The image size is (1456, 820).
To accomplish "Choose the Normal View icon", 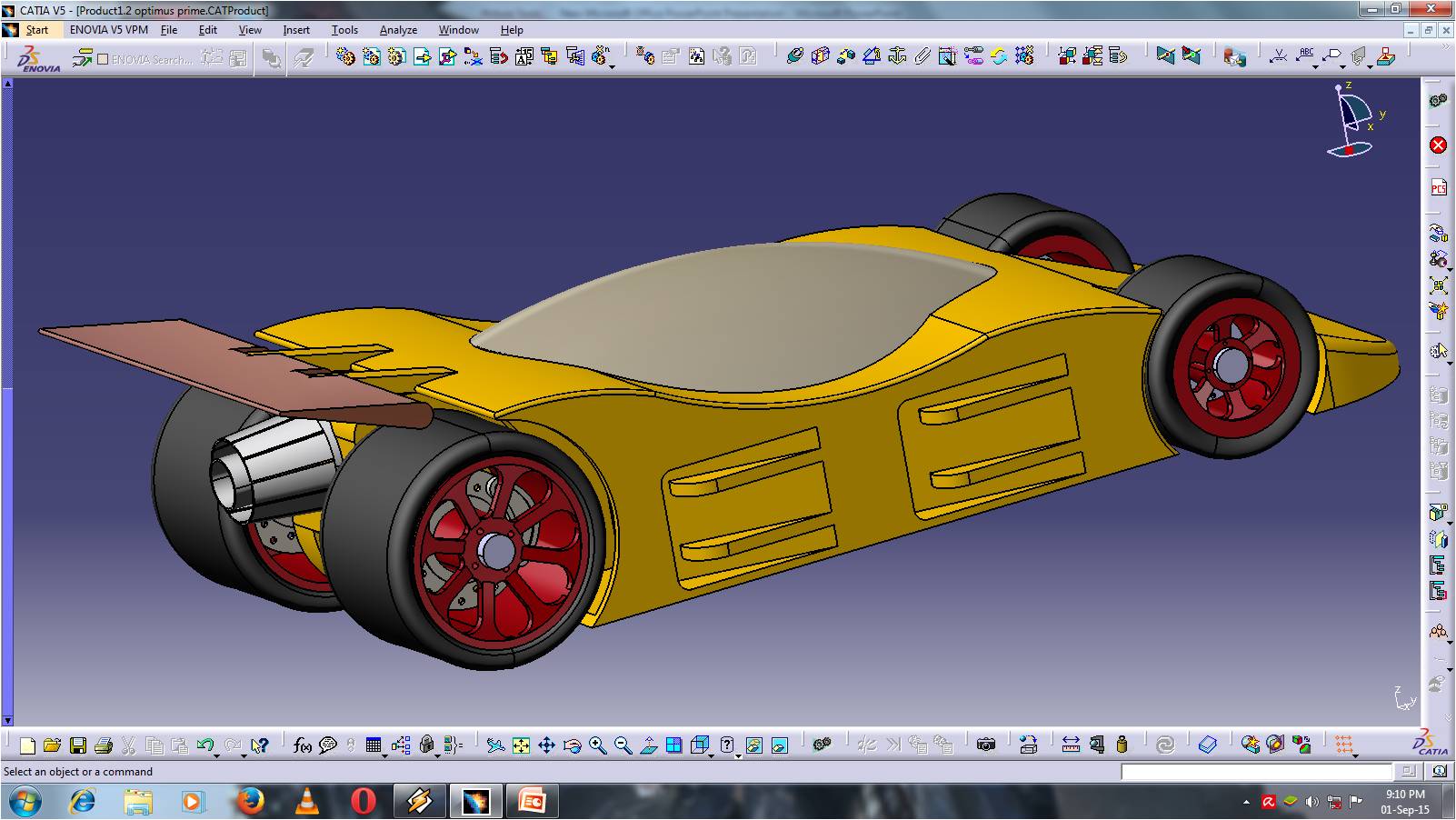I will 648,745.
